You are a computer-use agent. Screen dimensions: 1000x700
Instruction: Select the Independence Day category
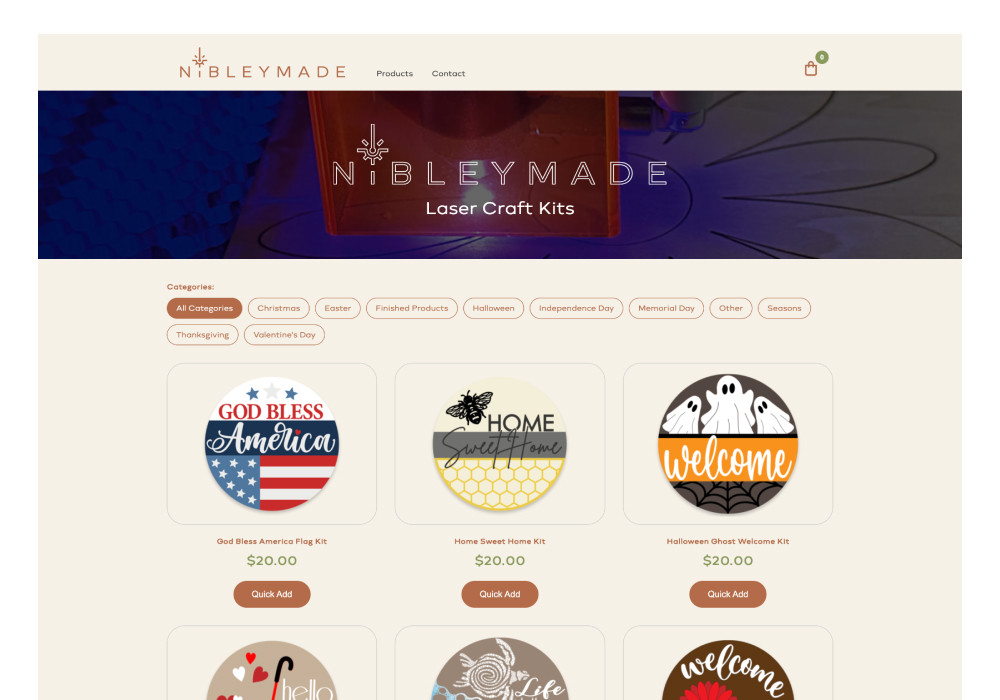coord(577,308)
